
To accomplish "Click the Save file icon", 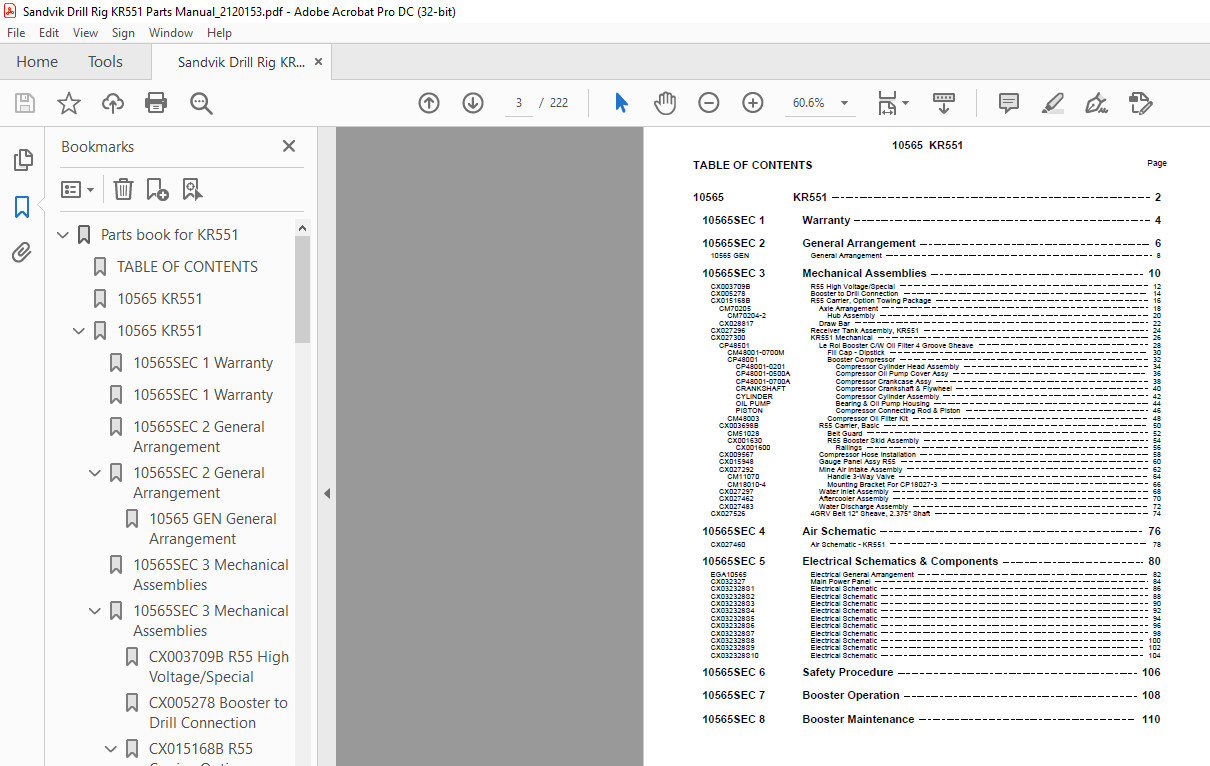I will click(x=25, y=103).
